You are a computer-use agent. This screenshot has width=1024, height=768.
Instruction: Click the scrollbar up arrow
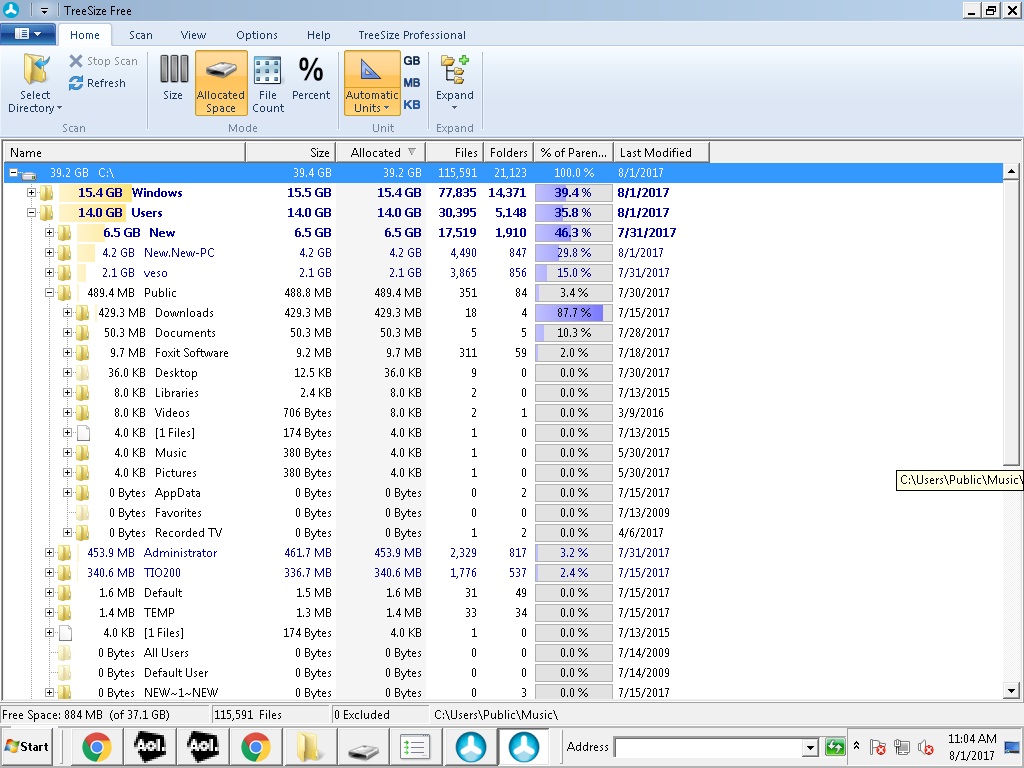click(x=1011, y=172)
